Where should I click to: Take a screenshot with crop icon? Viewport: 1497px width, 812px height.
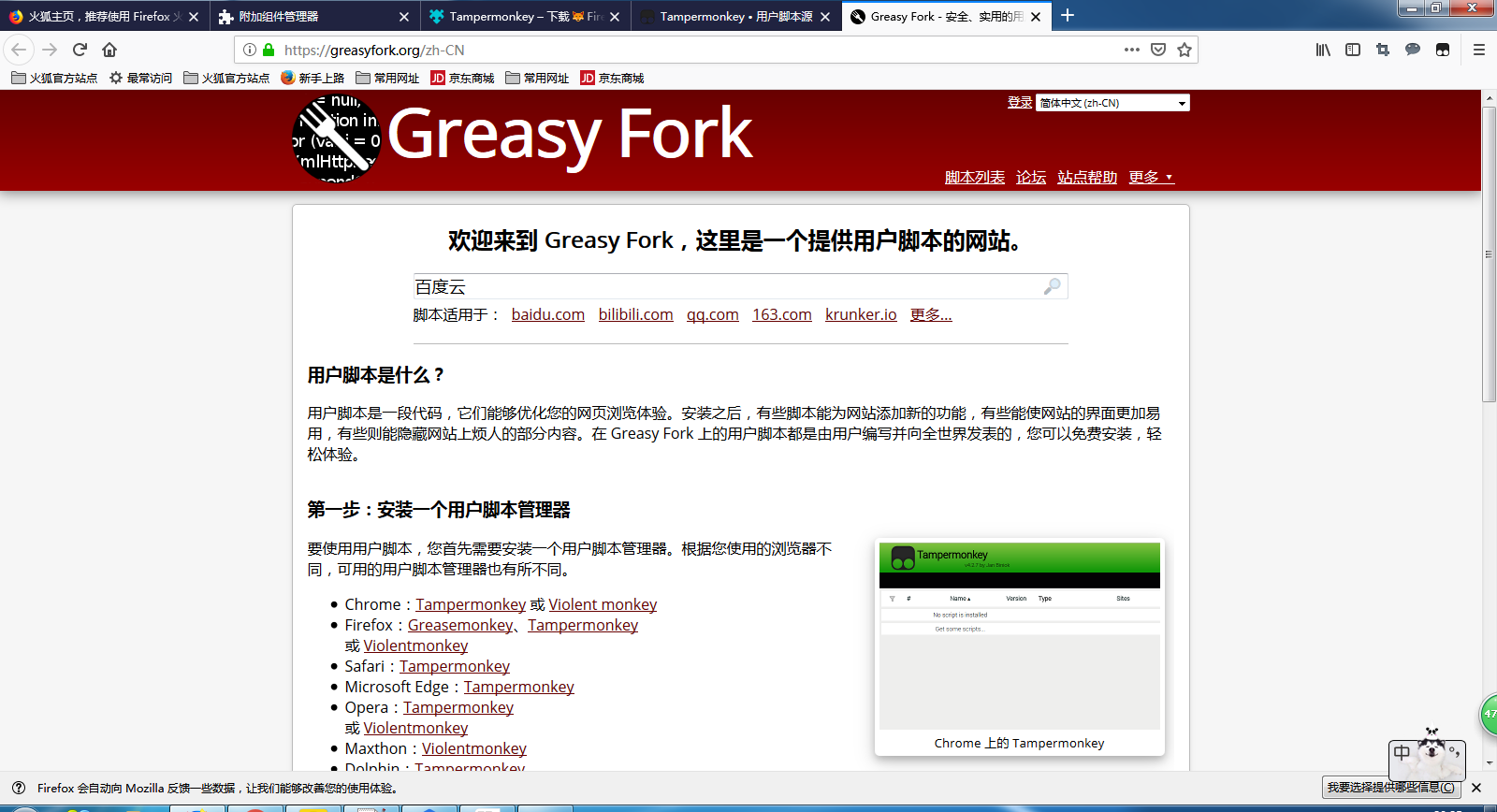coord(1383,50)
